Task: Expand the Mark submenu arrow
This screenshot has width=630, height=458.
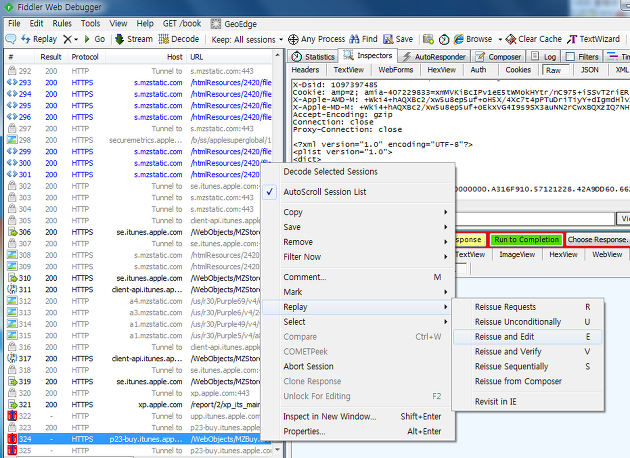Action: click(445, 292)
